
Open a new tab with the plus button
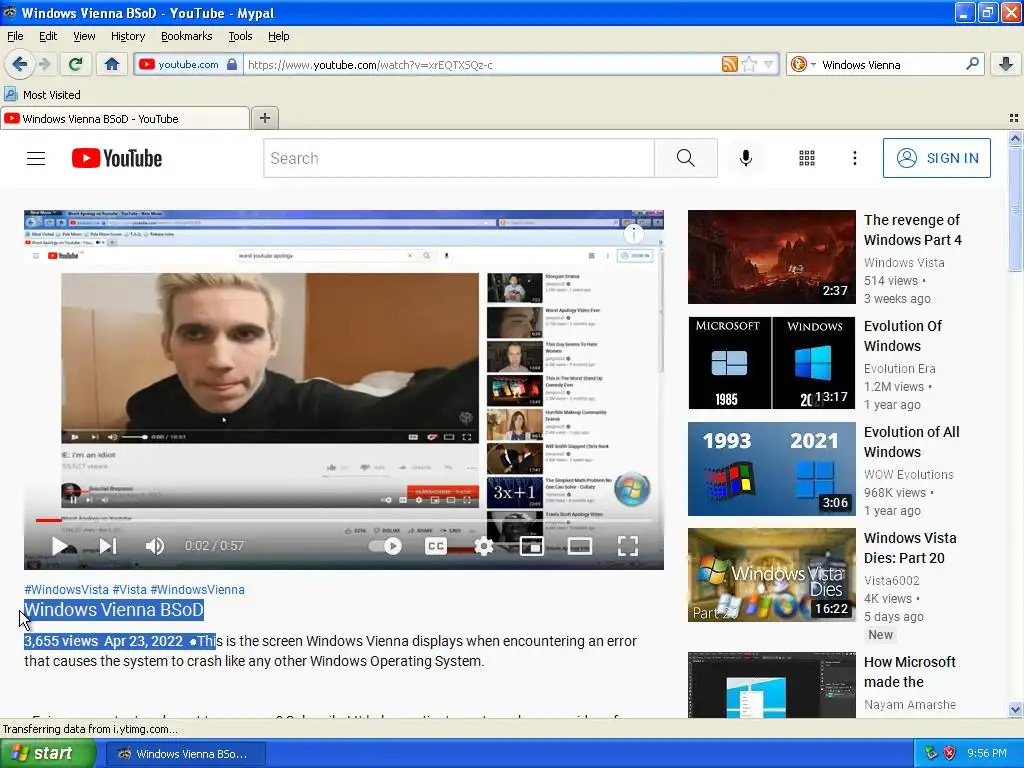[x=264, y=118]
